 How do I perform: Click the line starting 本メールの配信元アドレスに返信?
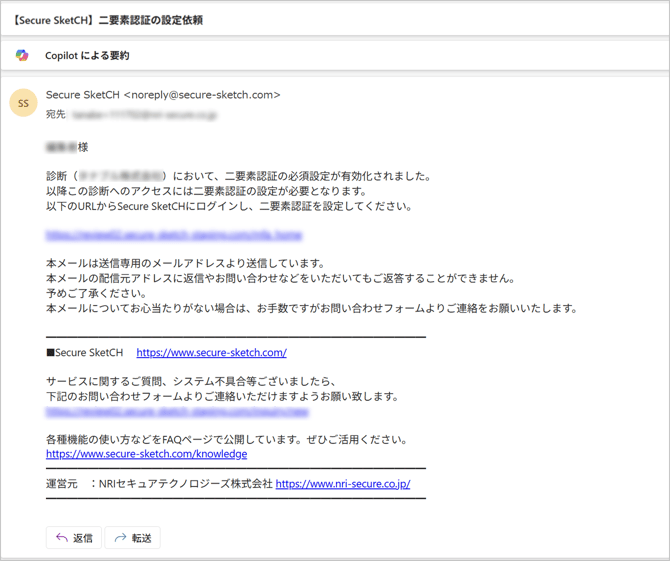280,278
